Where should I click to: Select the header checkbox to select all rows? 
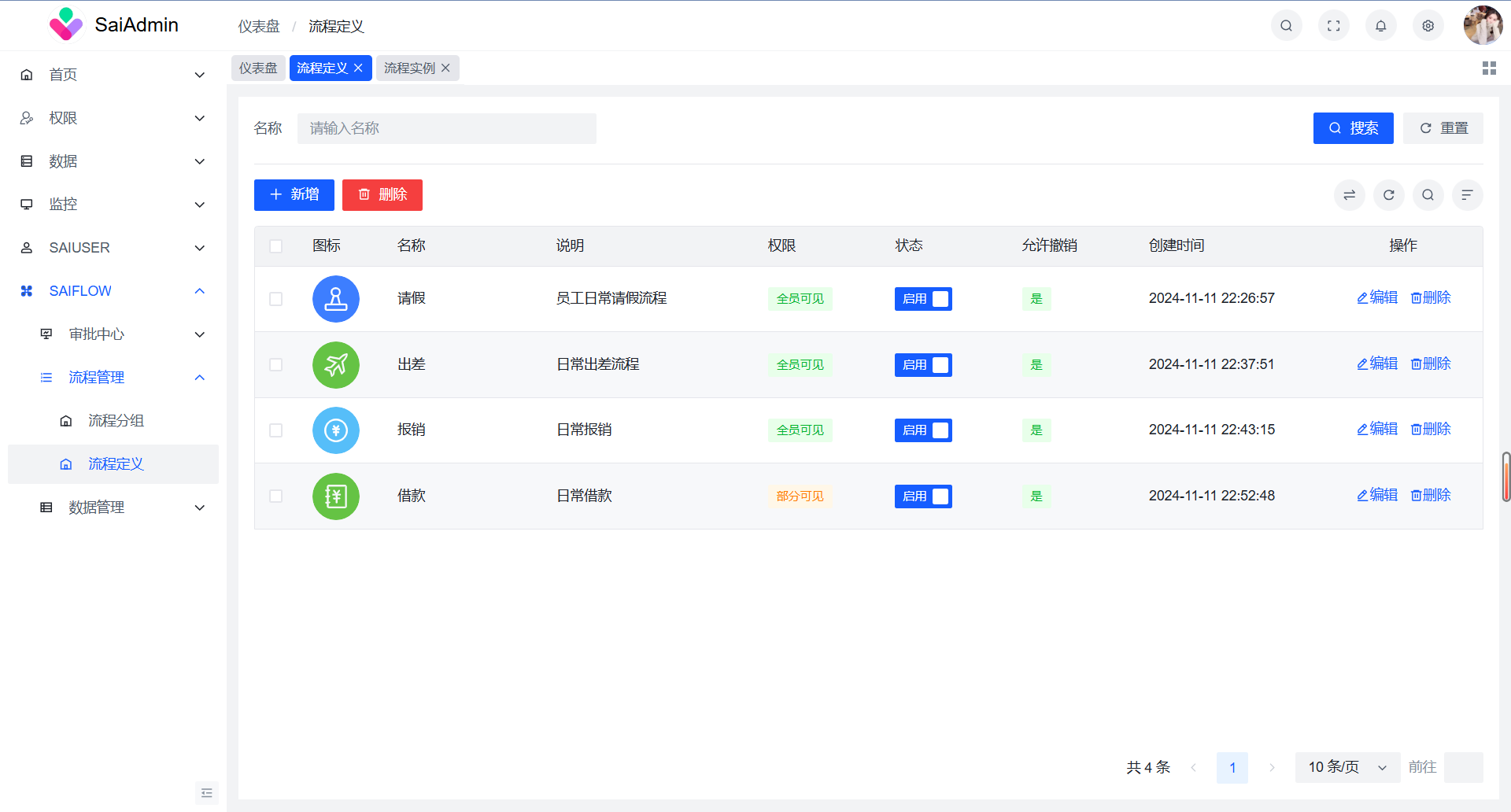coord(276,245)
